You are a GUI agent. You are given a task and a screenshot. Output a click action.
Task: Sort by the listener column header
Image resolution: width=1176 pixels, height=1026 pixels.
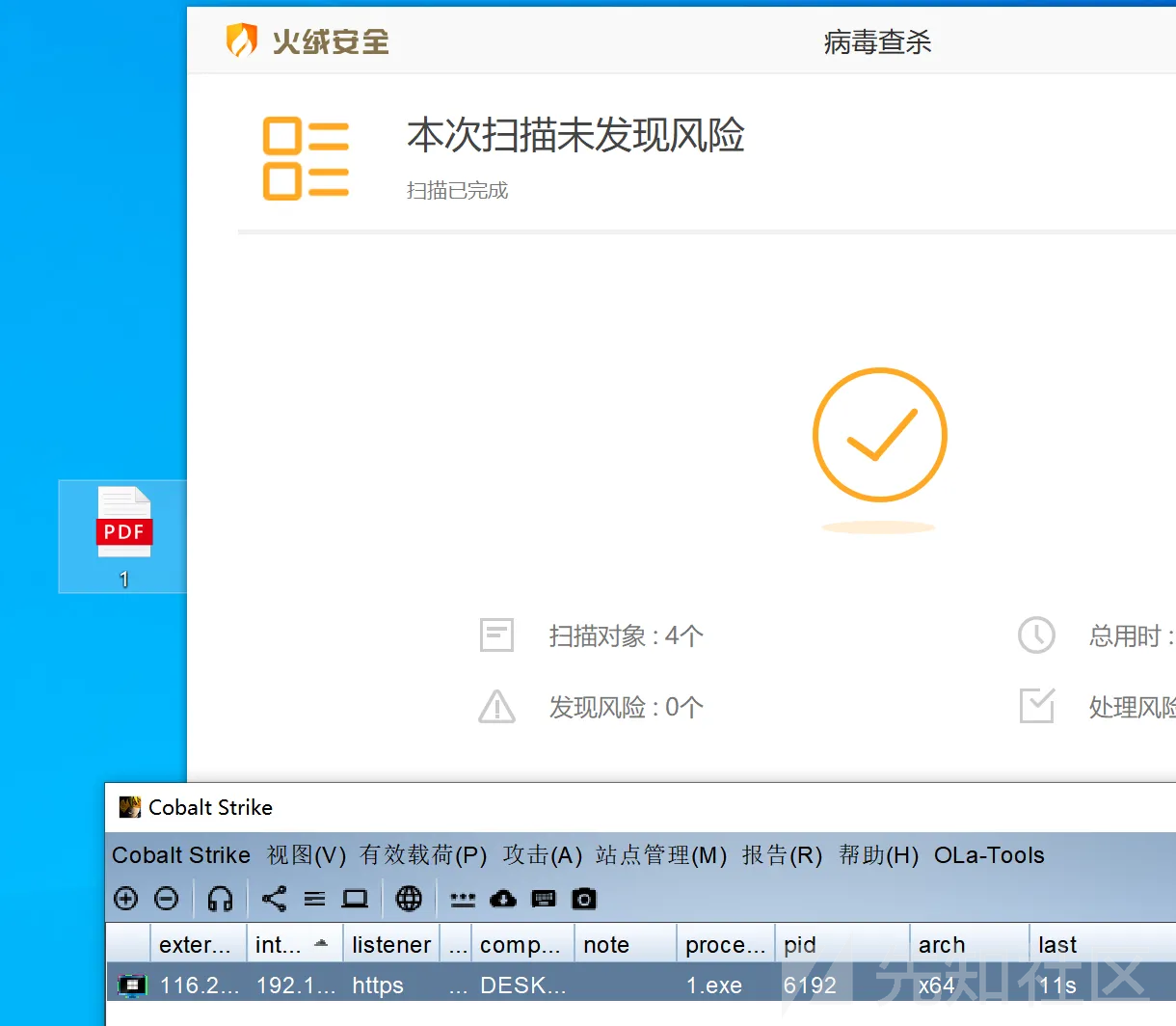pyautogui.click(x=391, y=945)
